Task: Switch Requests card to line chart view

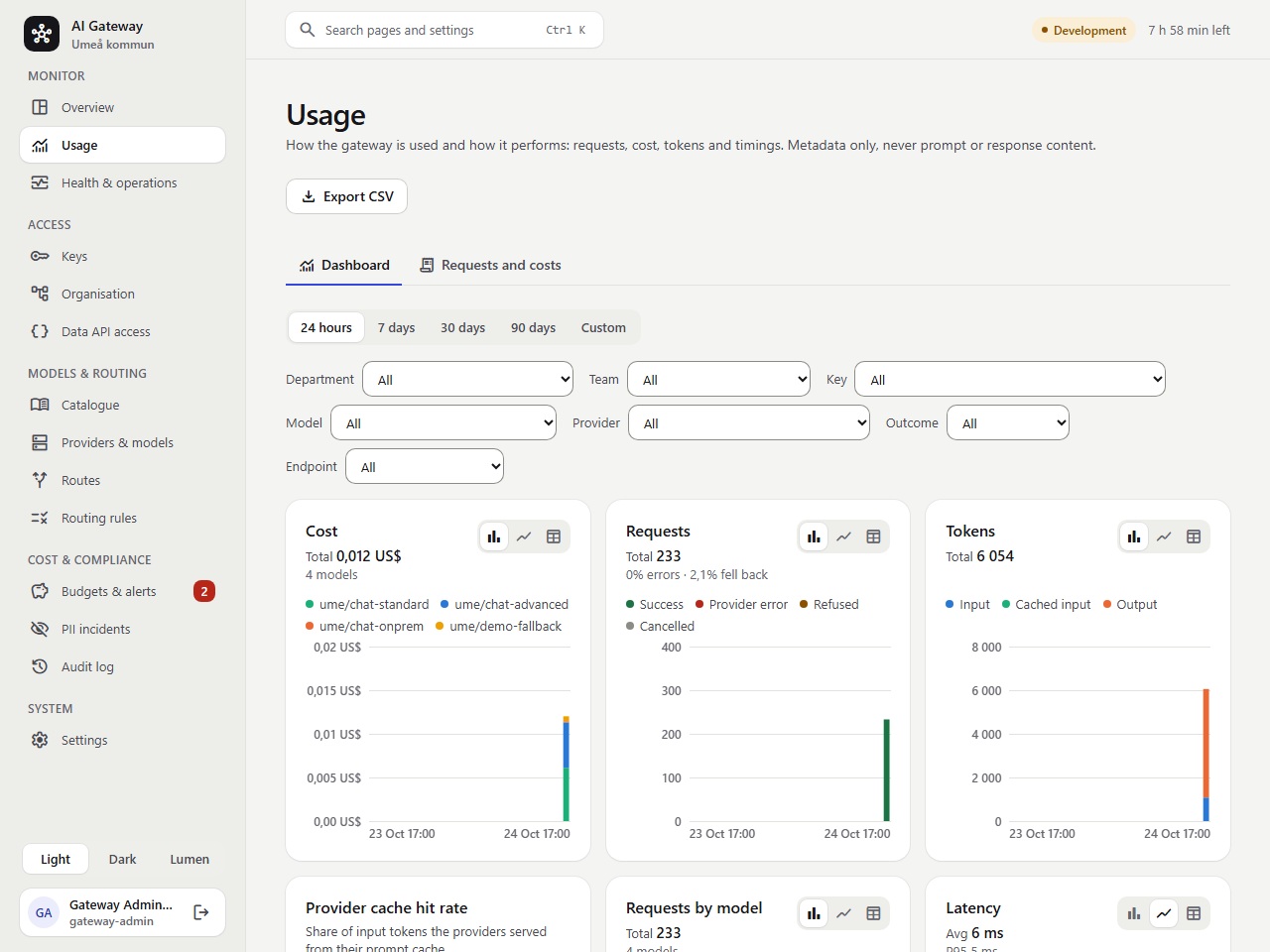Action: (843, 536)
